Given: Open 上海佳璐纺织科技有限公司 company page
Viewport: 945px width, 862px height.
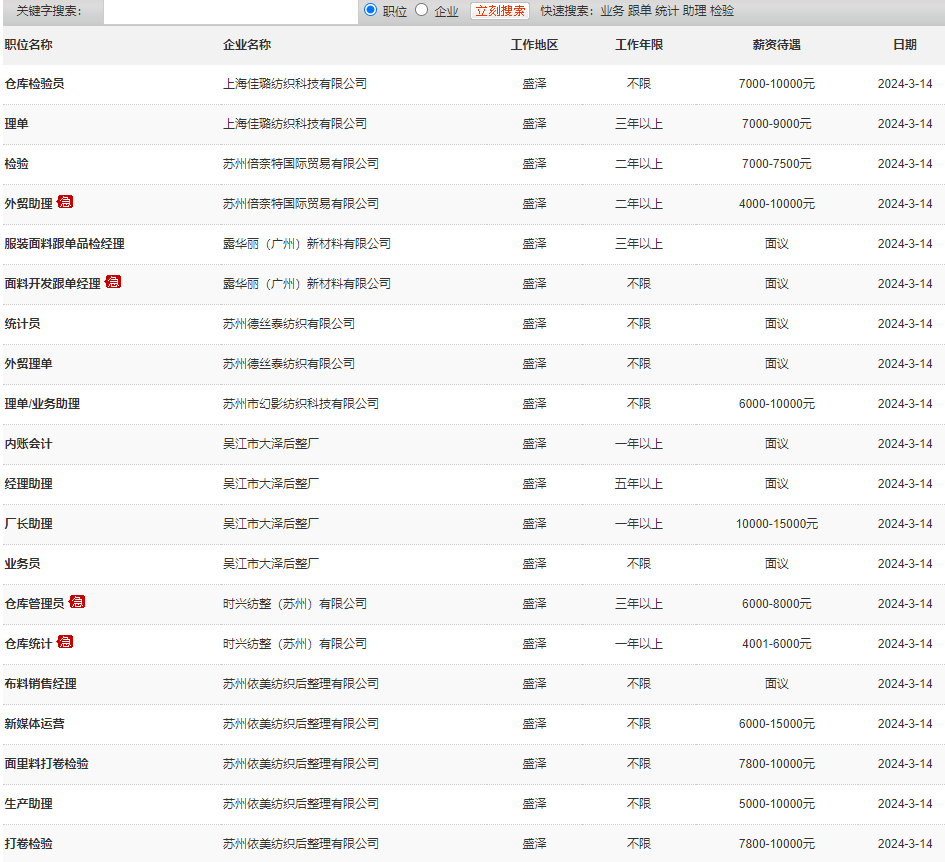Looking at the screenshot, I should click(x=296, y=84).
